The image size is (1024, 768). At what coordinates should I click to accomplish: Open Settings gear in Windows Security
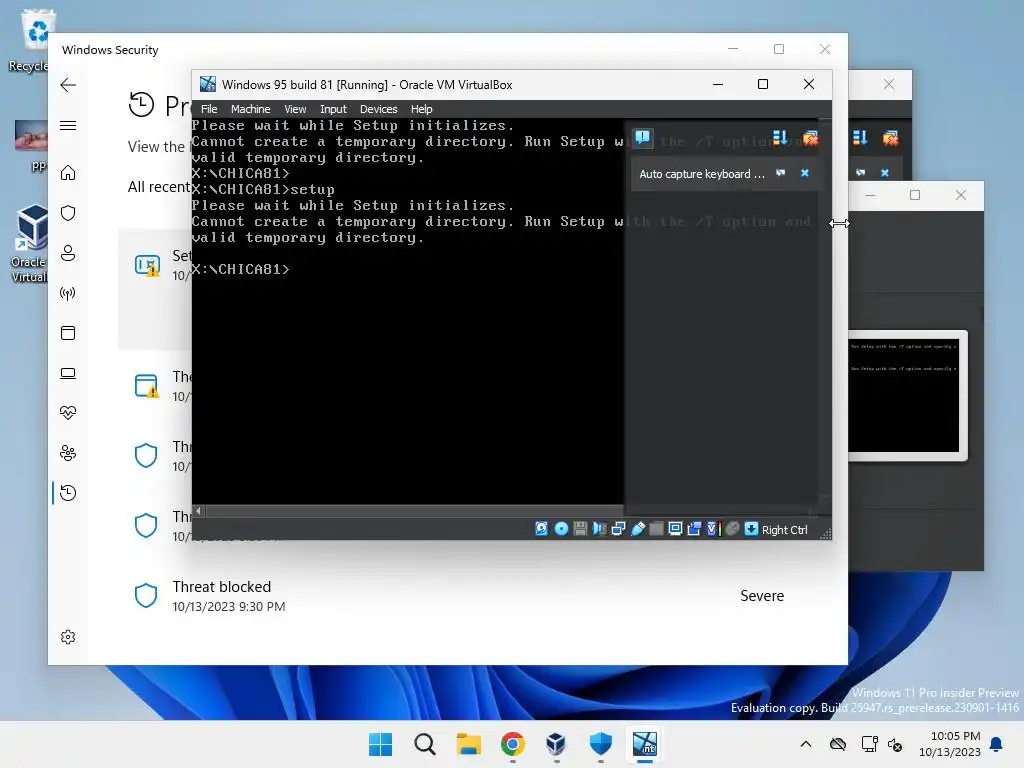(x=68, y=637)
